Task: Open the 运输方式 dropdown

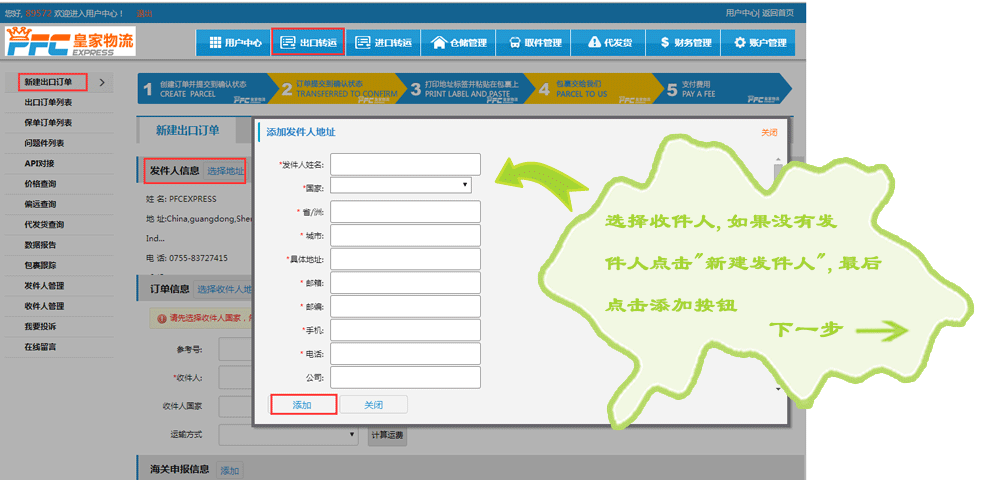Action: coord(289,435)
